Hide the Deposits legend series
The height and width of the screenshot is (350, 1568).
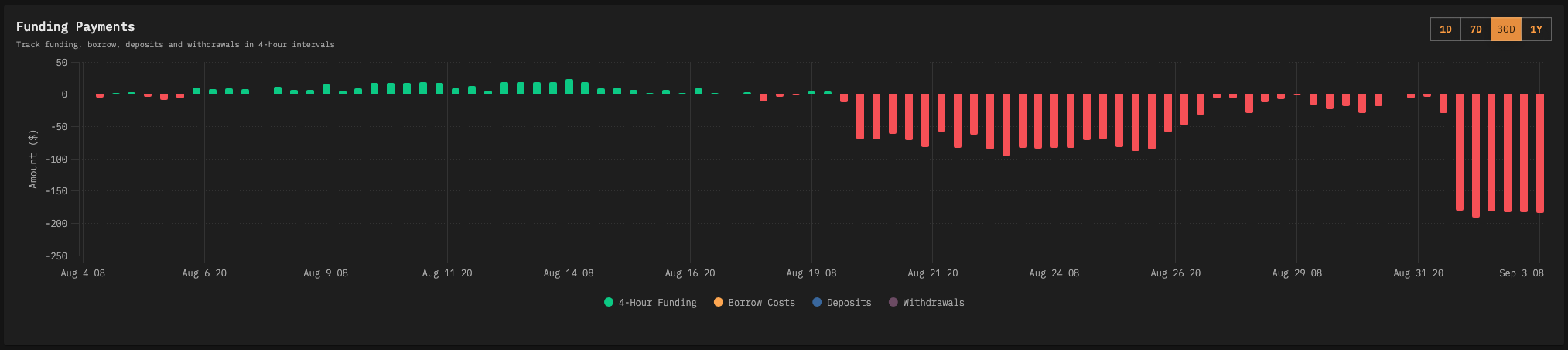coord(849,303)
